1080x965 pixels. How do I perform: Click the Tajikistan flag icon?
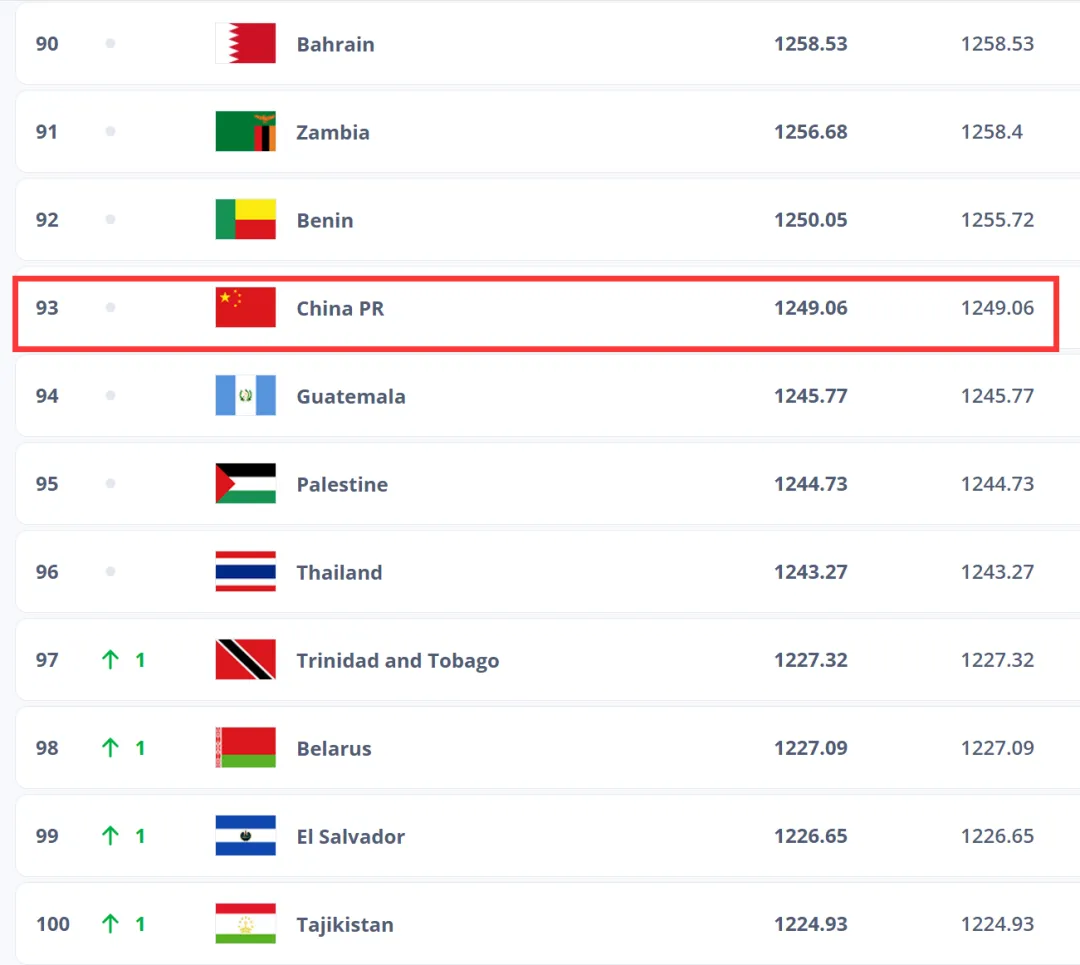(245, 924)
